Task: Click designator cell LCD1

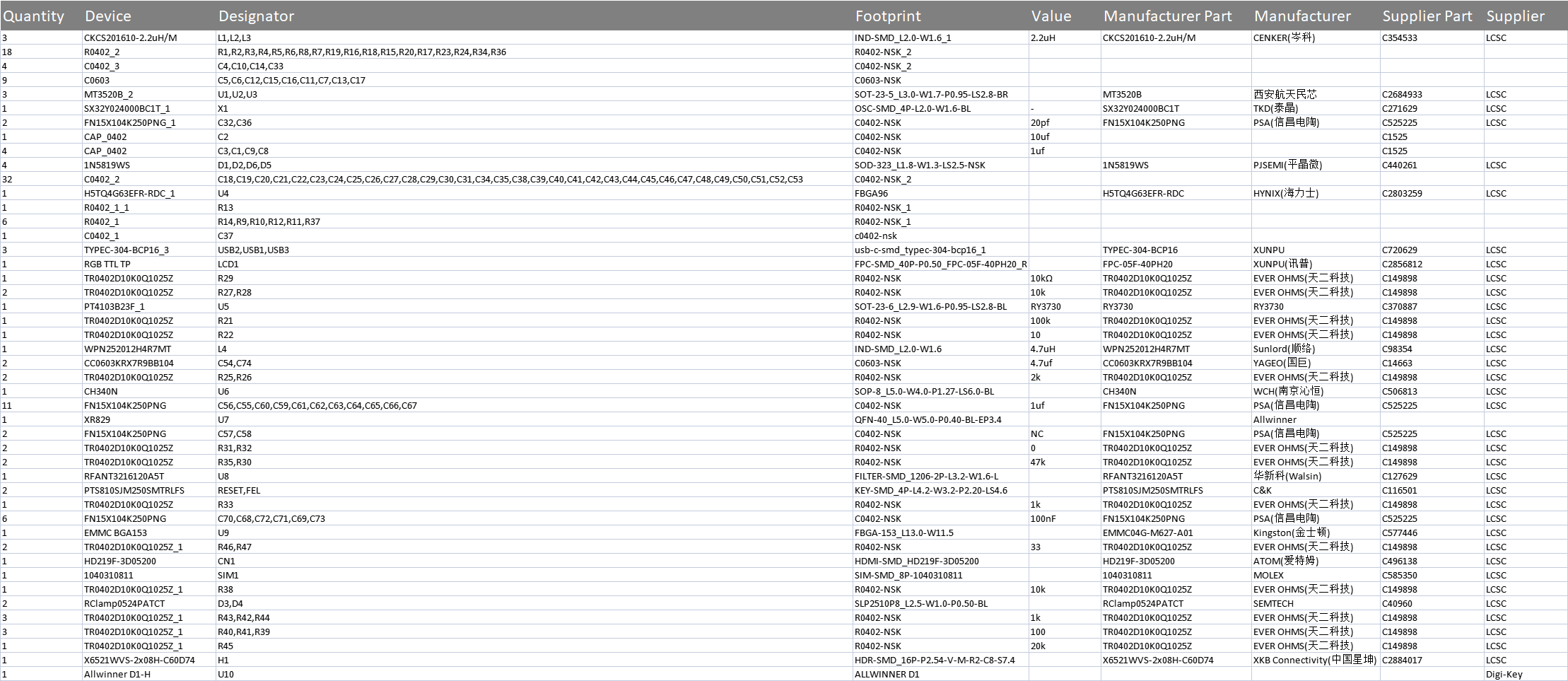Action: coord(228,264)
